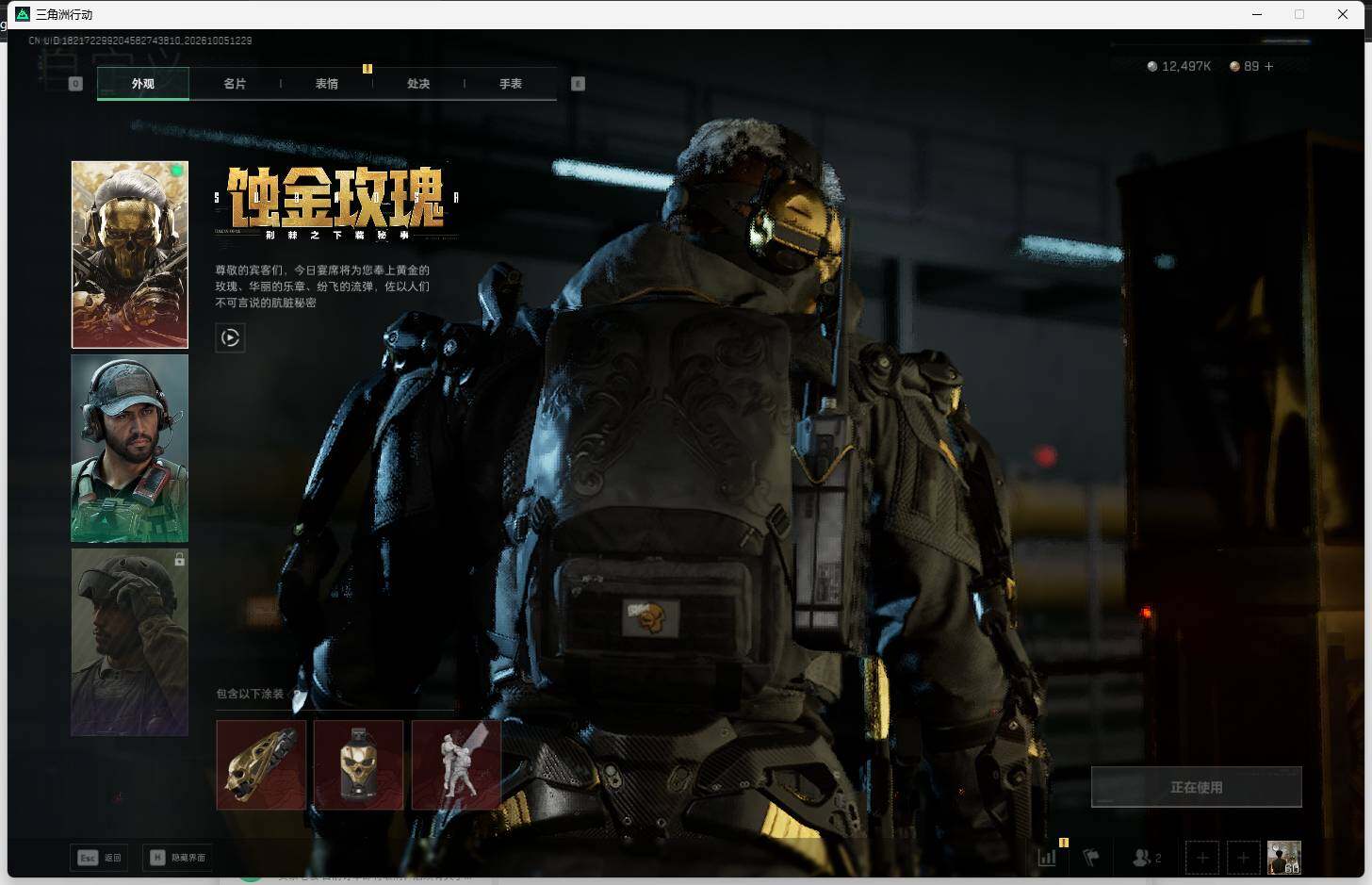1372x885 pixels.
Task: Switch to the 名片 tab
Action: (x=235, y=84)
